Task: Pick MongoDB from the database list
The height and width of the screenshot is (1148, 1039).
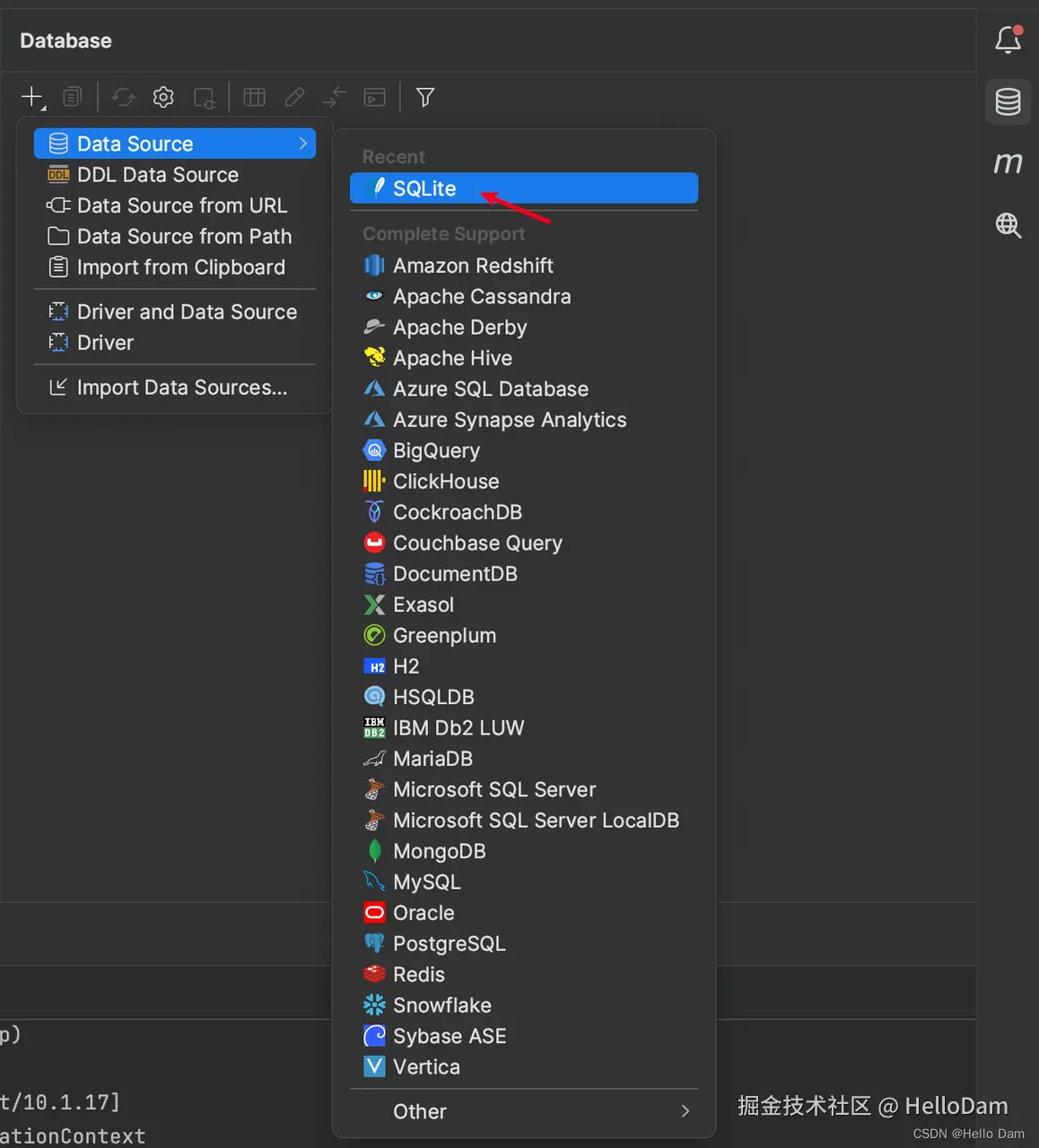Action: coord(439,851)
